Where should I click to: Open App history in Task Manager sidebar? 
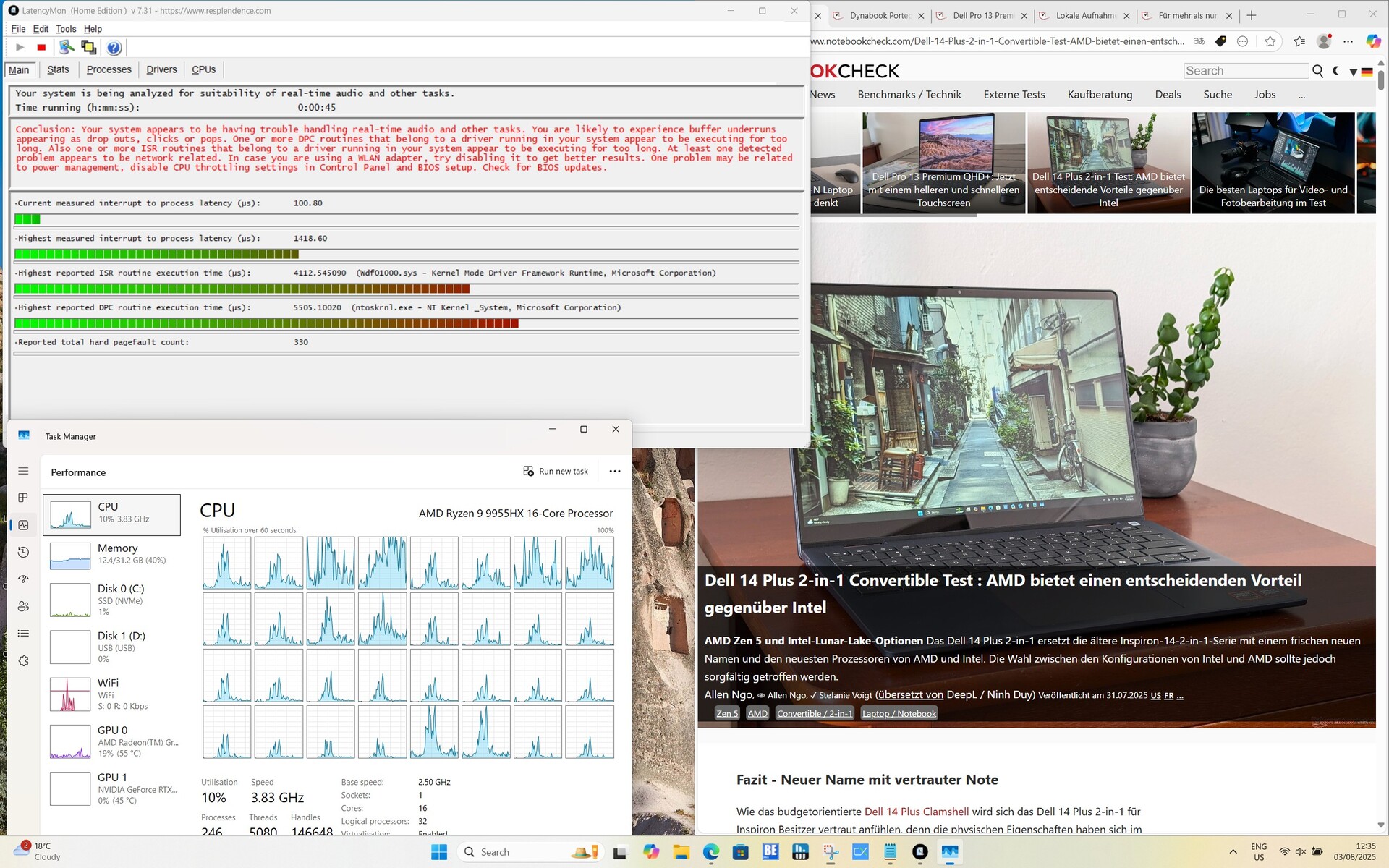tap(23, 552)
